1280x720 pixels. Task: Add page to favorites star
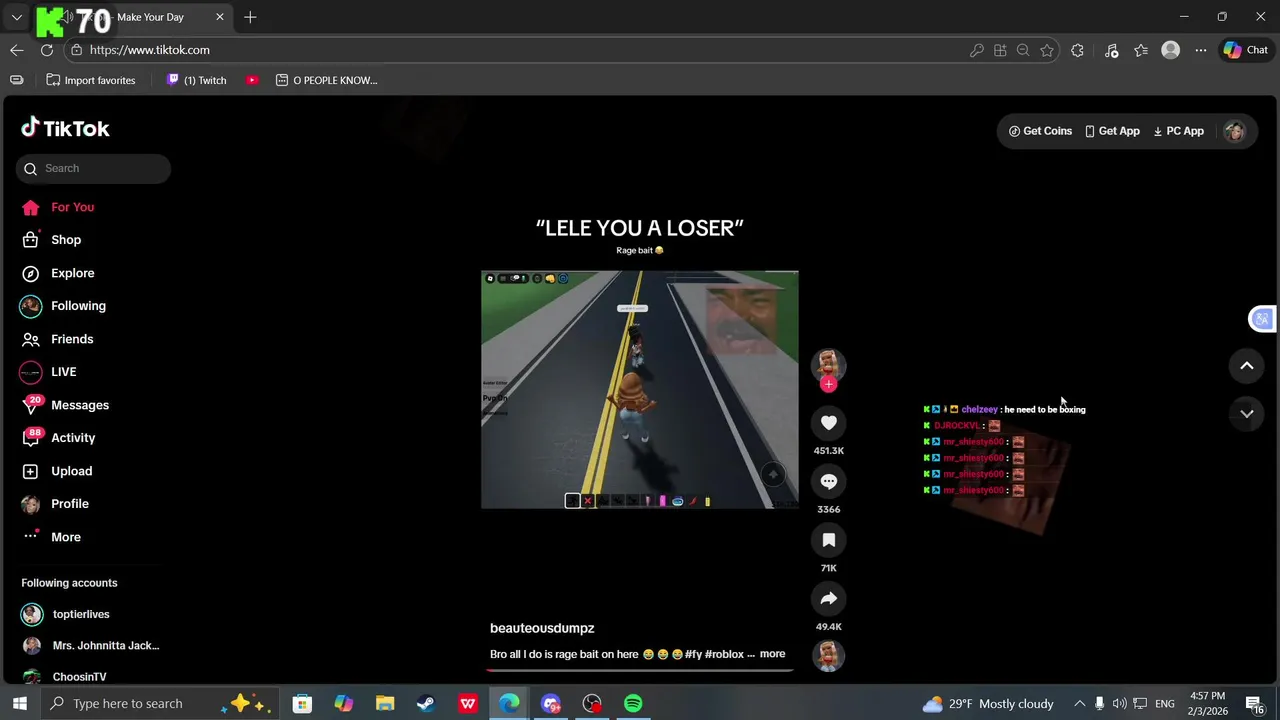1047,50
